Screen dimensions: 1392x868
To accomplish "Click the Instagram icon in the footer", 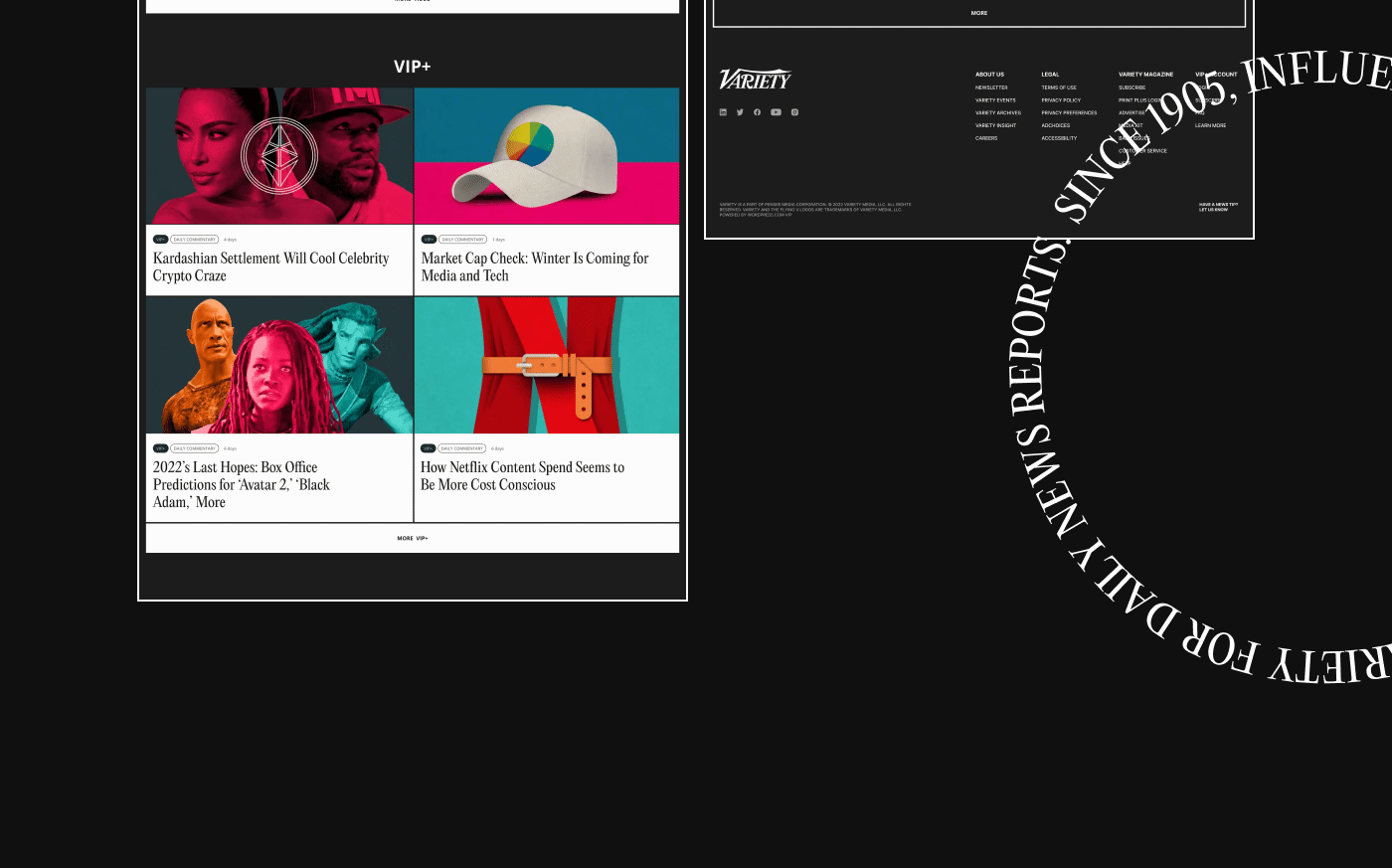I will 794,112.
